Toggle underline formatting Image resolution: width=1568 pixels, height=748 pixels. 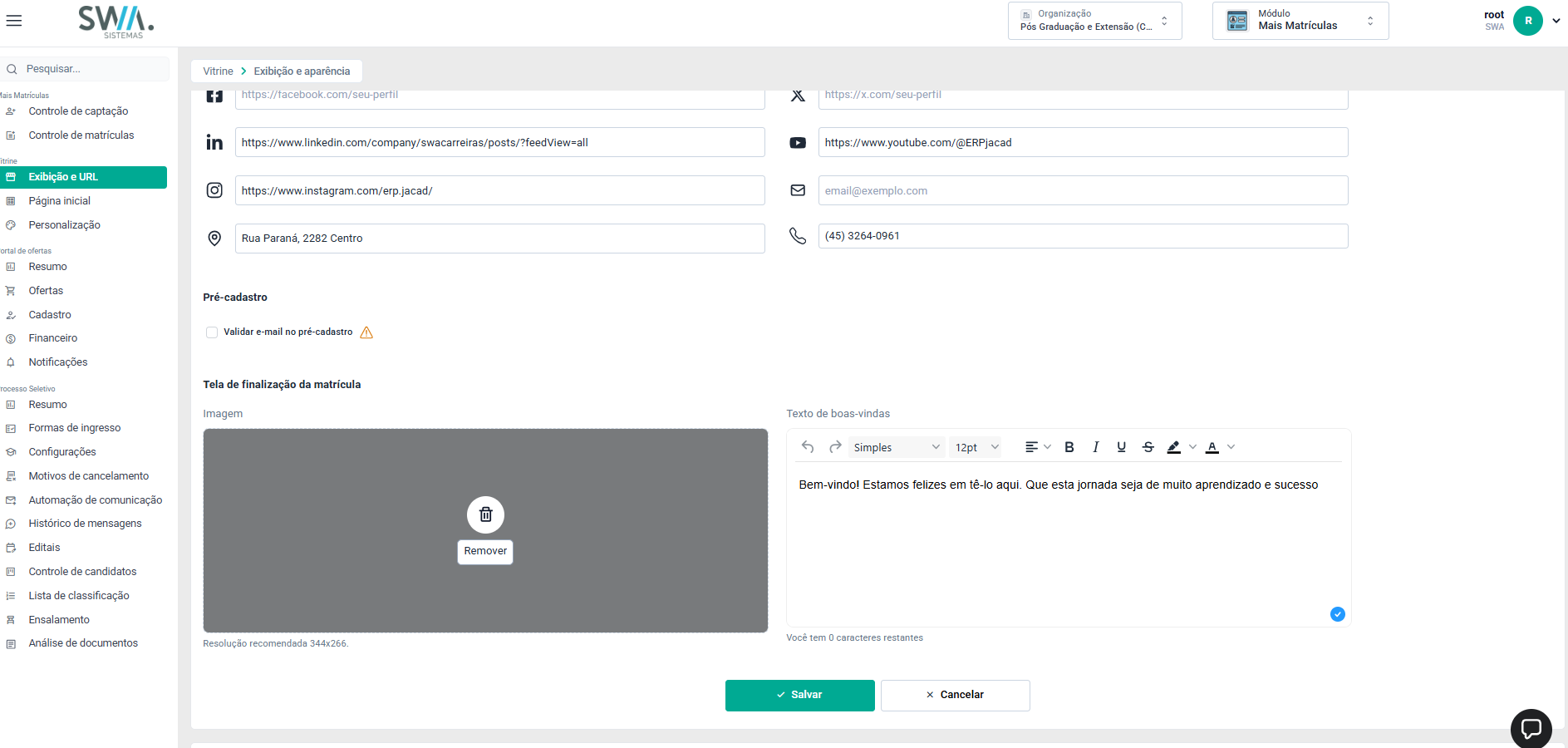pos(1122,447)
